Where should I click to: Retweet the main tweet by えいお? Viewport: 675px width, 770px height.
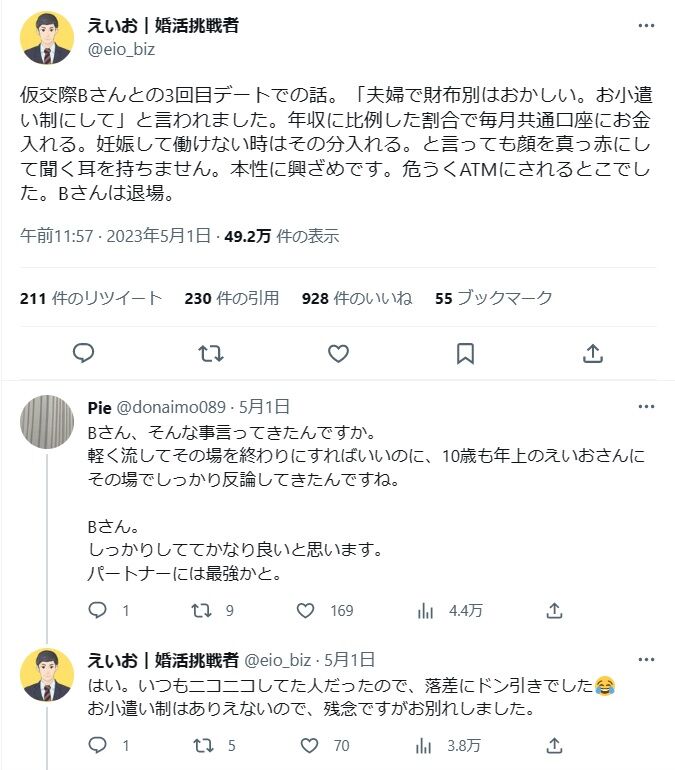pyautogui.click(x=211, y=353)
